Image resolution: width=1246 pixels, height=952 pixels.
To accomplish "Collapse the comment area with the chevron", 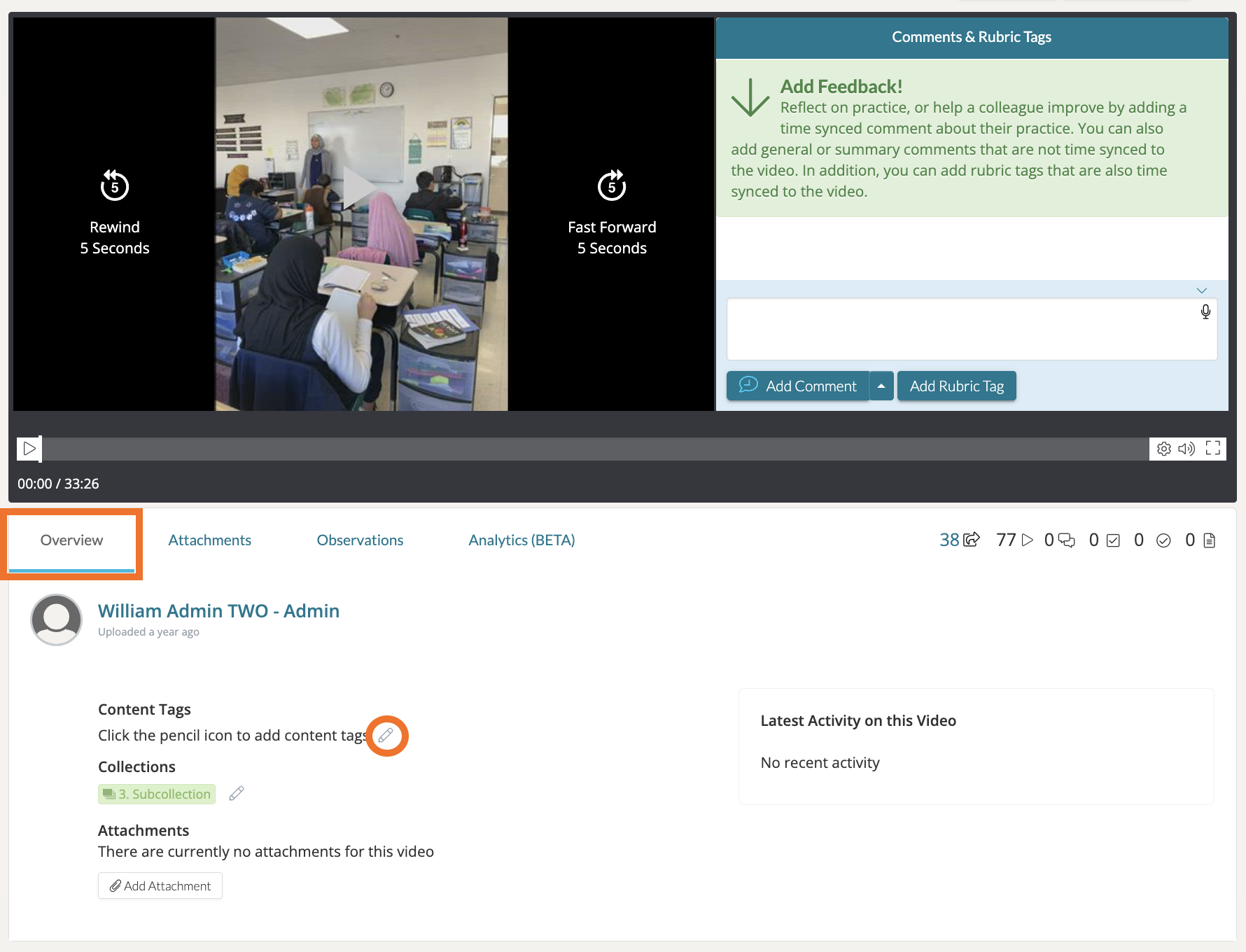I will click(x=1202, y=290).
